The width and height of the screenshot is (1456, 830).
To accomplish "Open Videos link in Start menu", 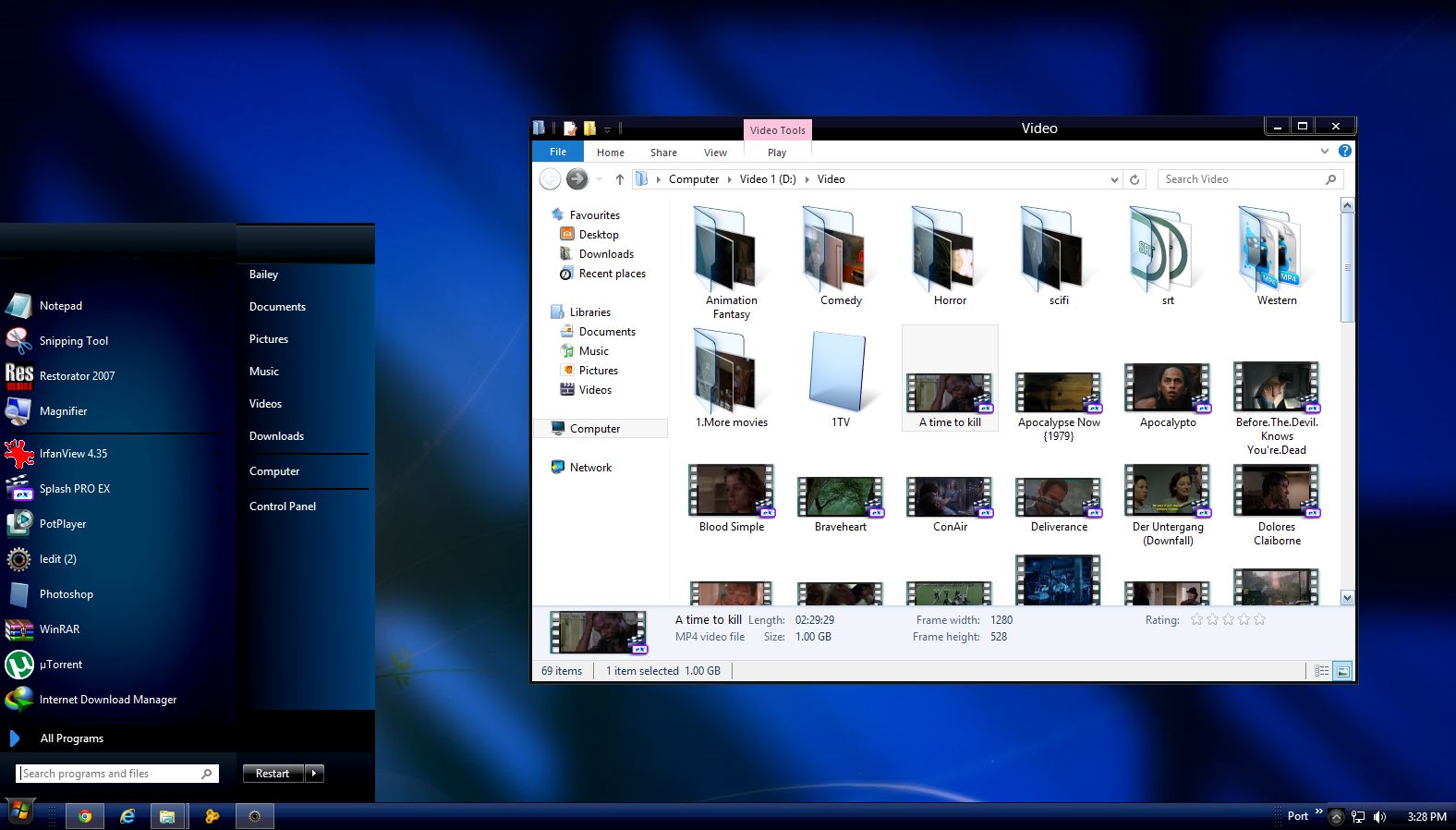I will pos(265,404).
